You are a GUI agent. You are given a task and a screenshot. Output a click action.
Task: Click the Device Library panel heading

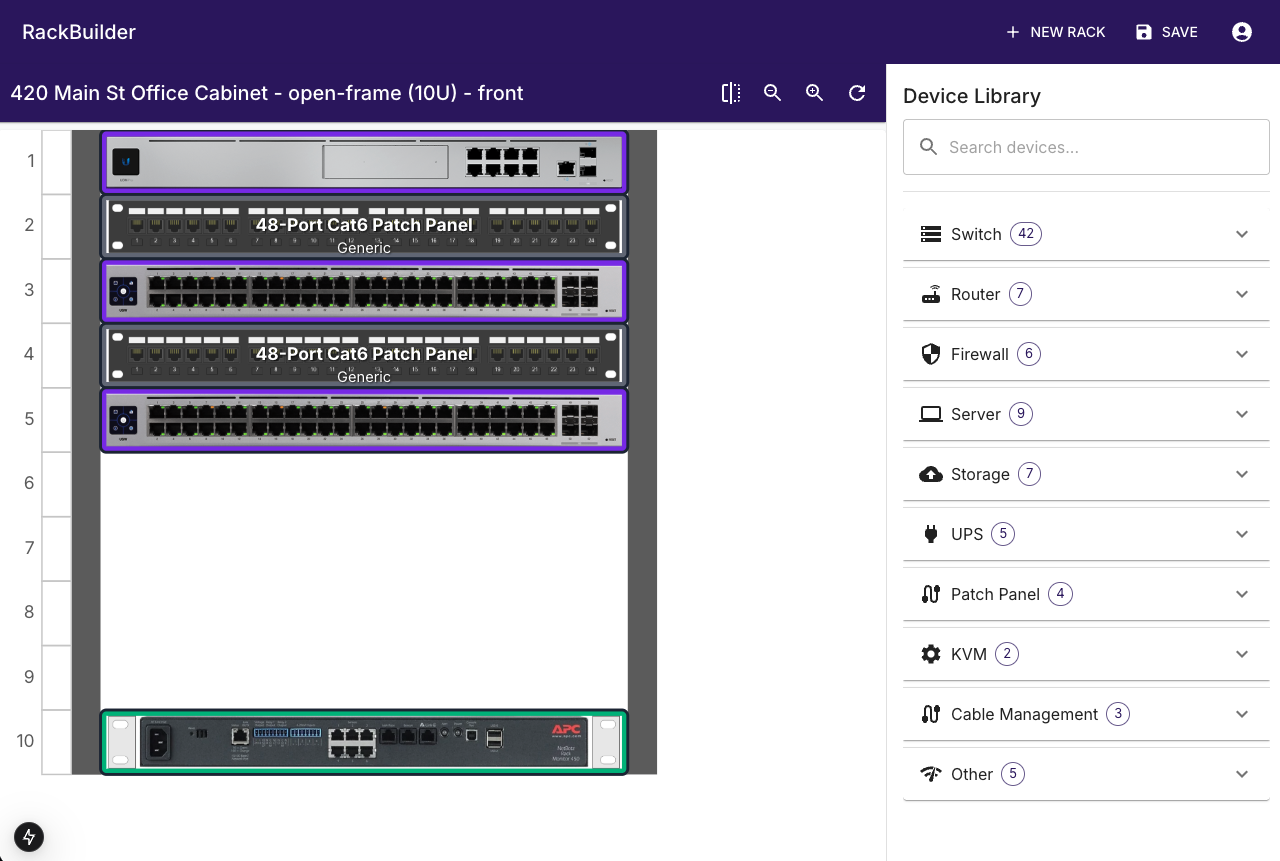971,96
